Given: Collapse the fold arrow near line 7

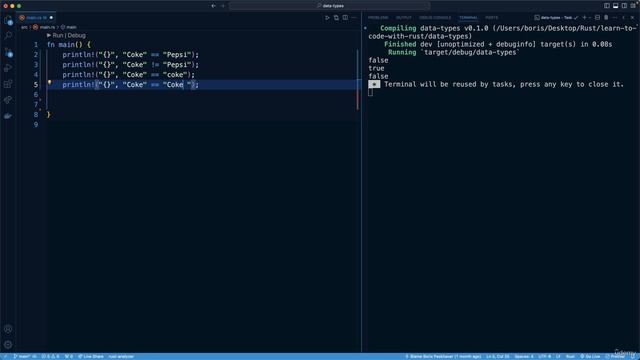Looking at the screenshot, I should point(40,109).
